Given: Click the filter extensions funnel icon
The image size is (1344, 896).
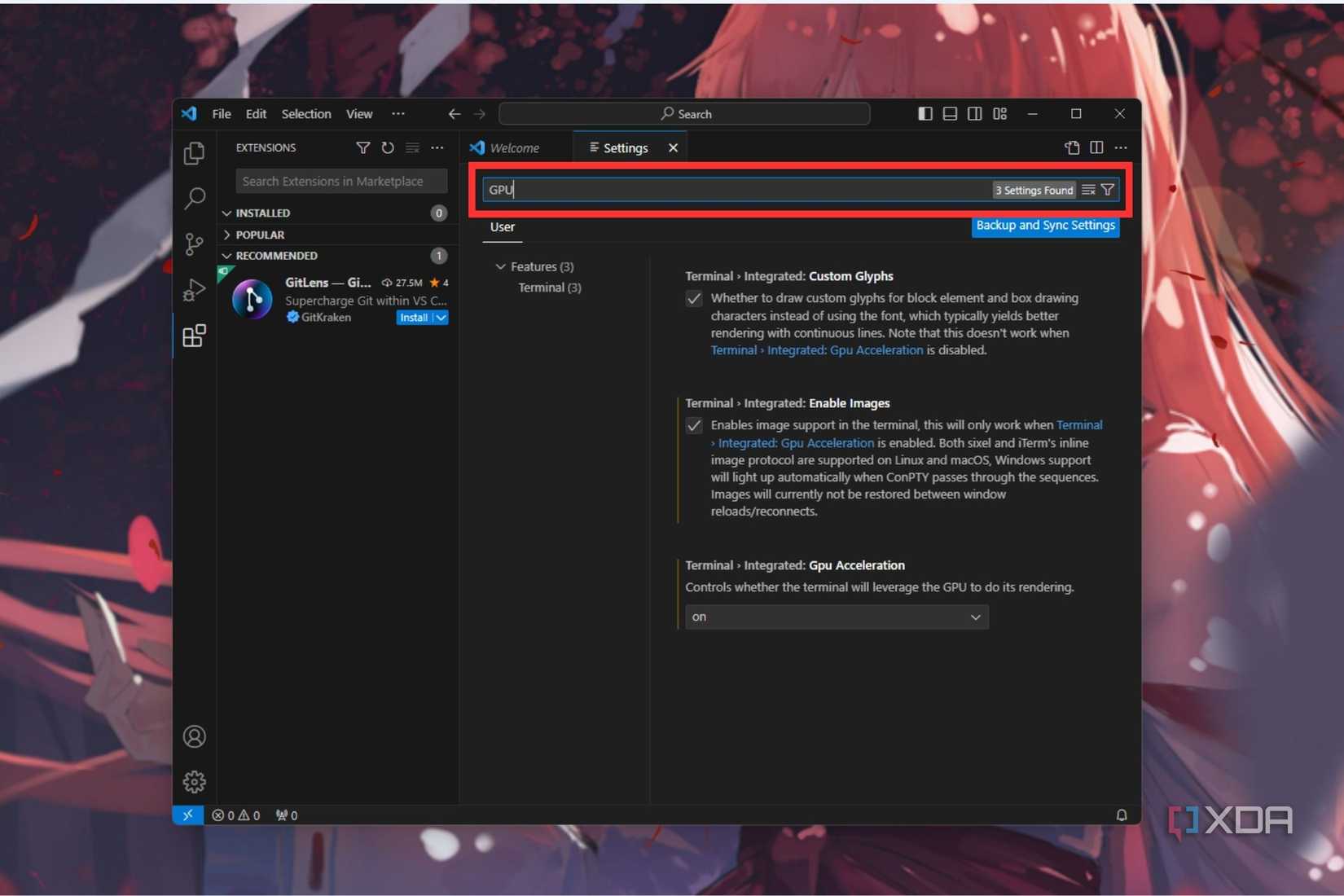Looking at the screenshot, I should click(362, 147).
